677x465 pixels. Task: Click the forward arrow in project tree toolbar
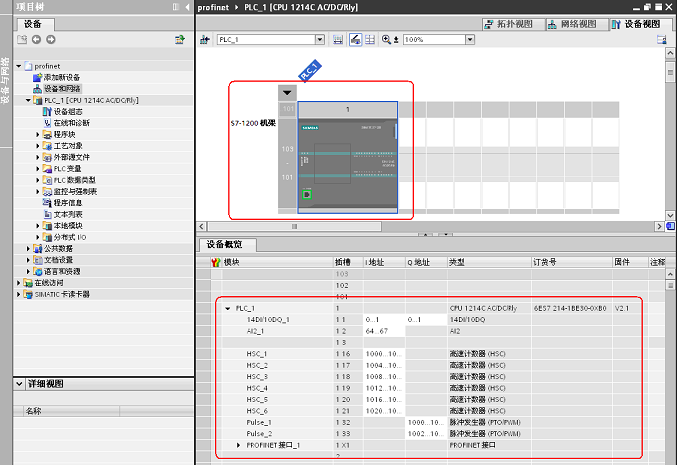point(51,40)
